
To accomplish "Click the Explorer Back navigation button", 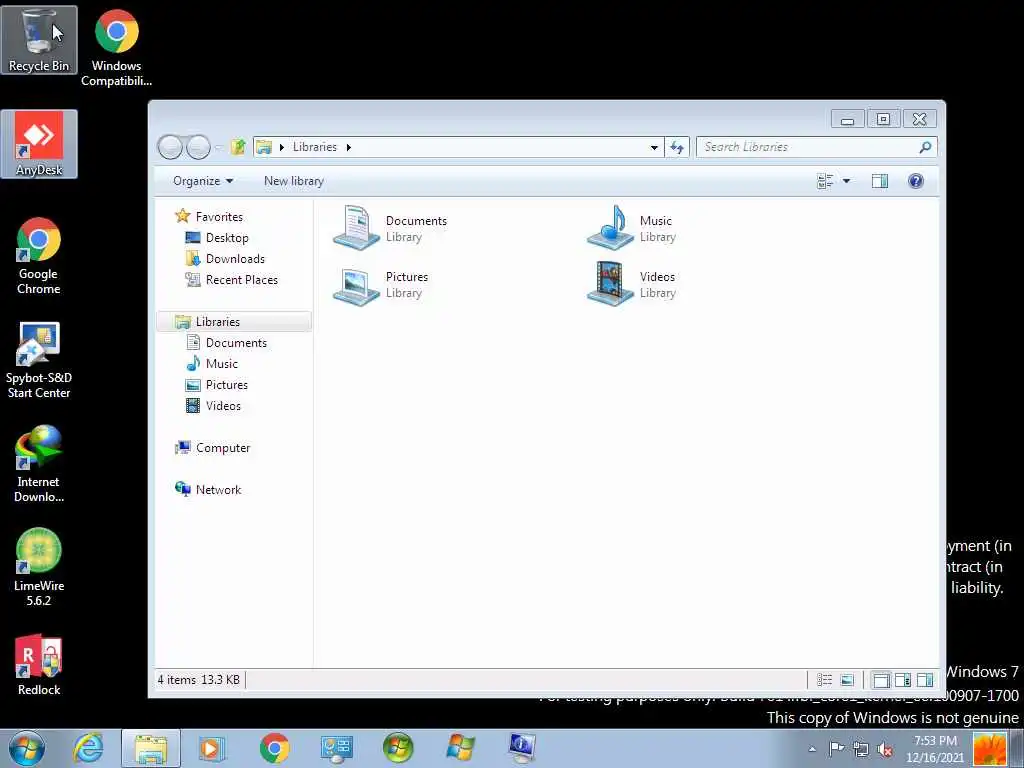I will (x=170, y=147).
